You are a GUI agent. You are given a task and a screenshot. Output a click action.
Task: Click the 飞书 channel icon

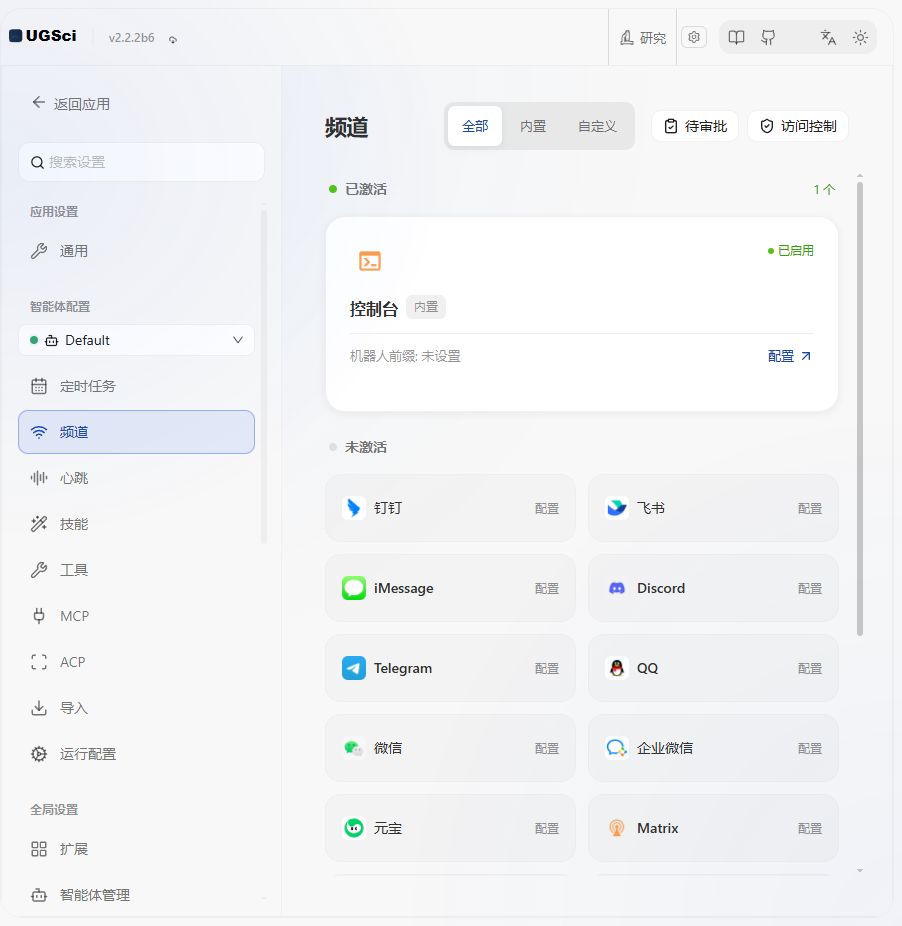[617, 508]
